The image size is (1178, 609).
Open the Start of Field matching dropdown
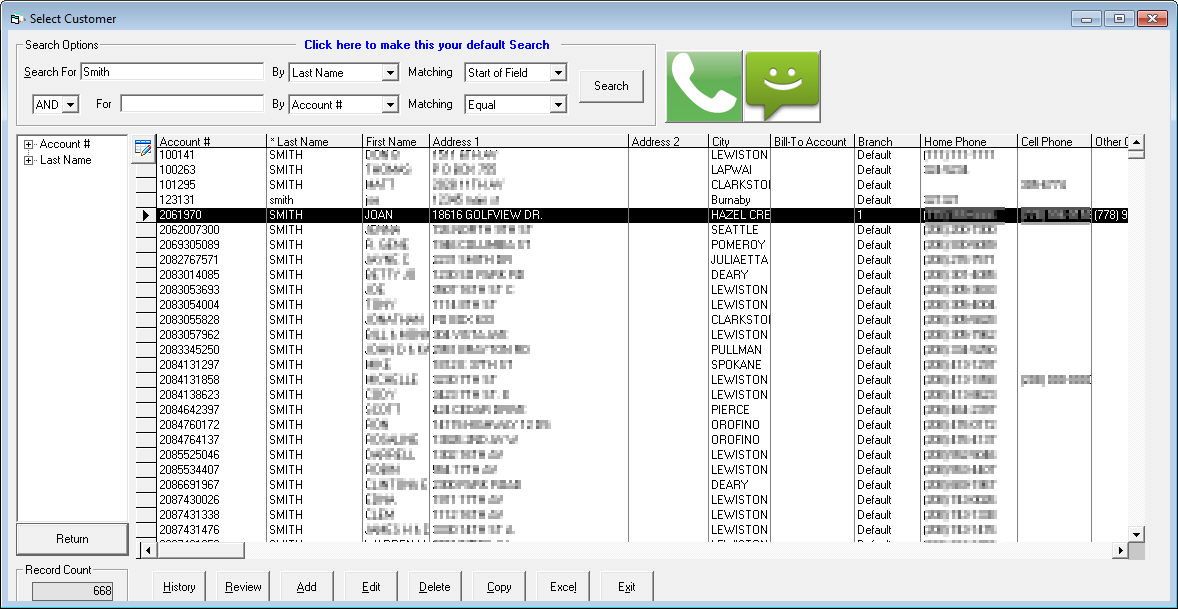[x=557, y=73]
